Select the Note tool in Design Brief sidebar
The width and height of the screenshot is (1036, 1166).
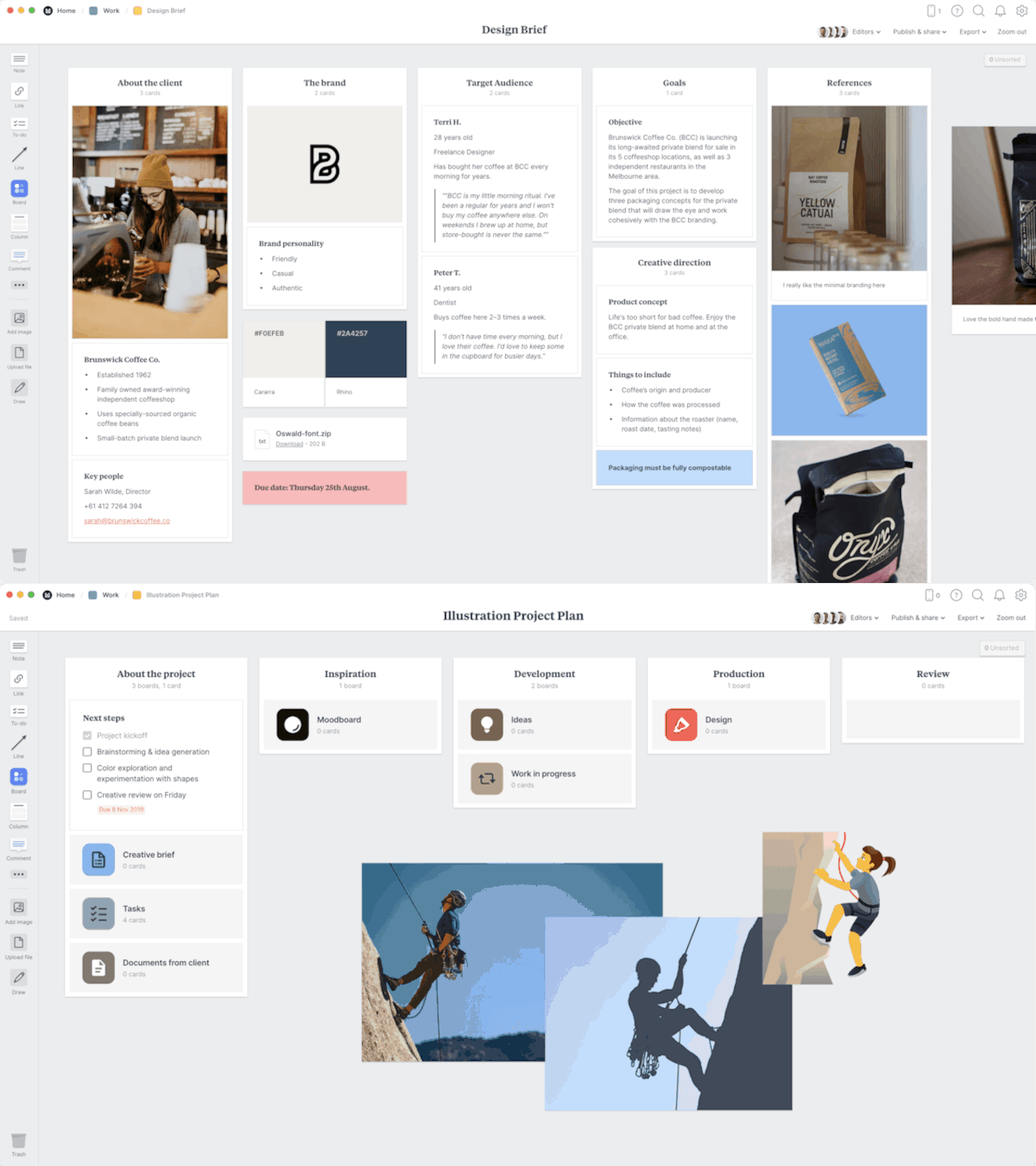click(x=19, y=60)
